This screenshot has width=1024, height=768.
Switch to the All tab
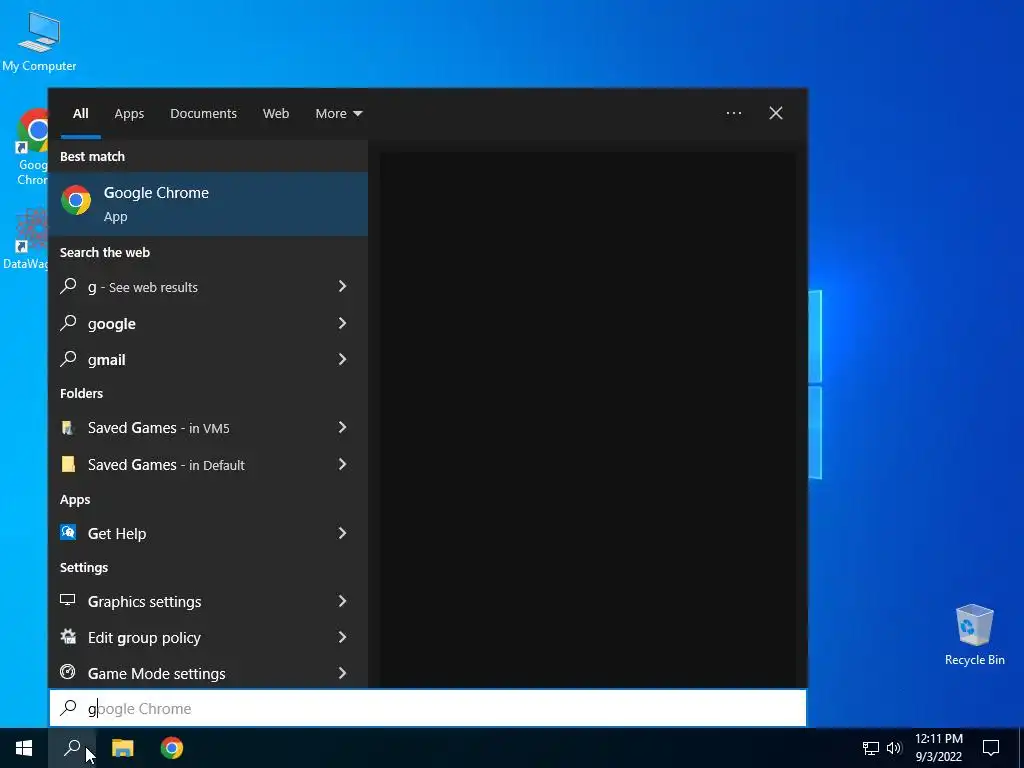coord(80,114)
